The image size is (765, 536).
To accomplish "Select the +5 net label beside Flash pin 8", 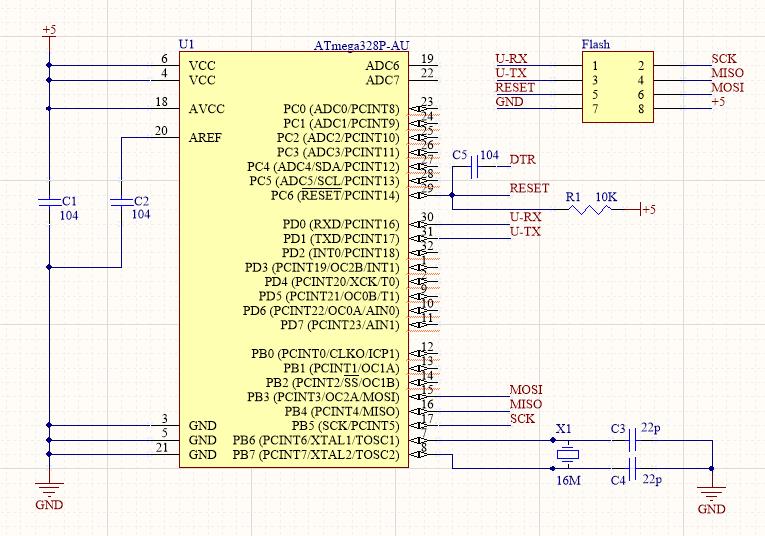I will (x=718, y=101).
